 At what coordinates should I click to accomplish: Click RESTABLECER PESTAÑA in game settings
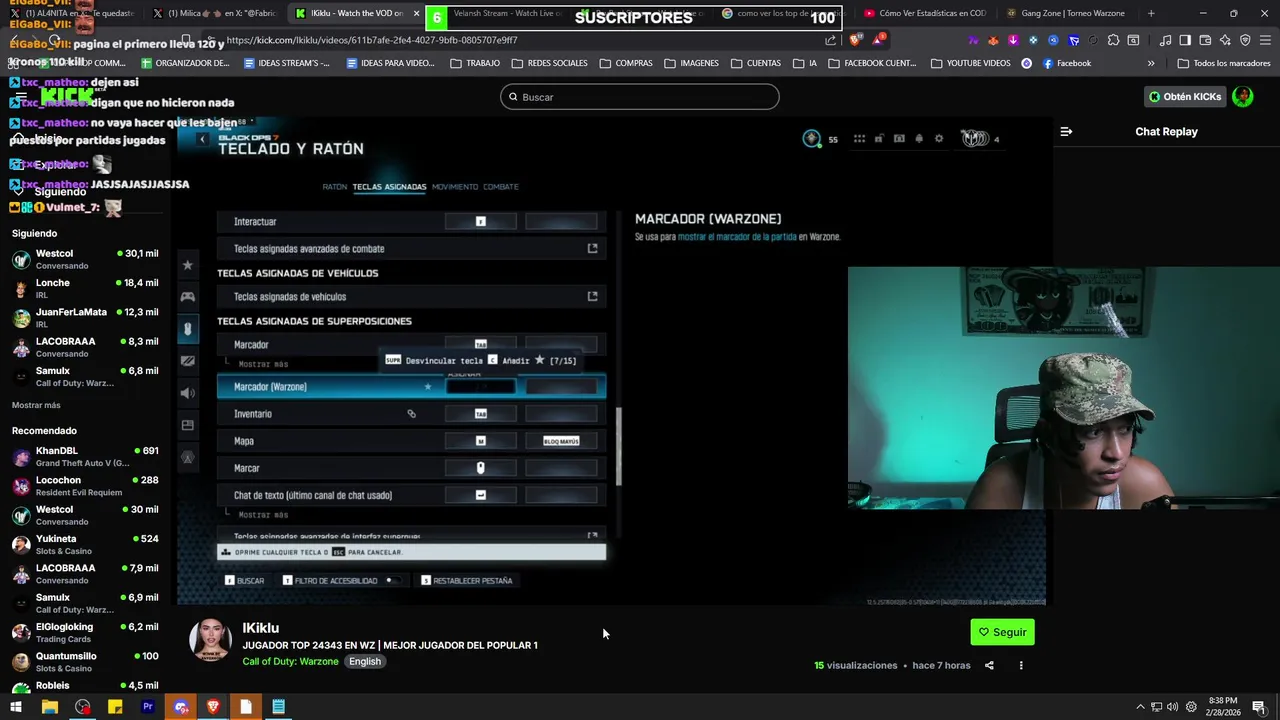pos(466,580)
